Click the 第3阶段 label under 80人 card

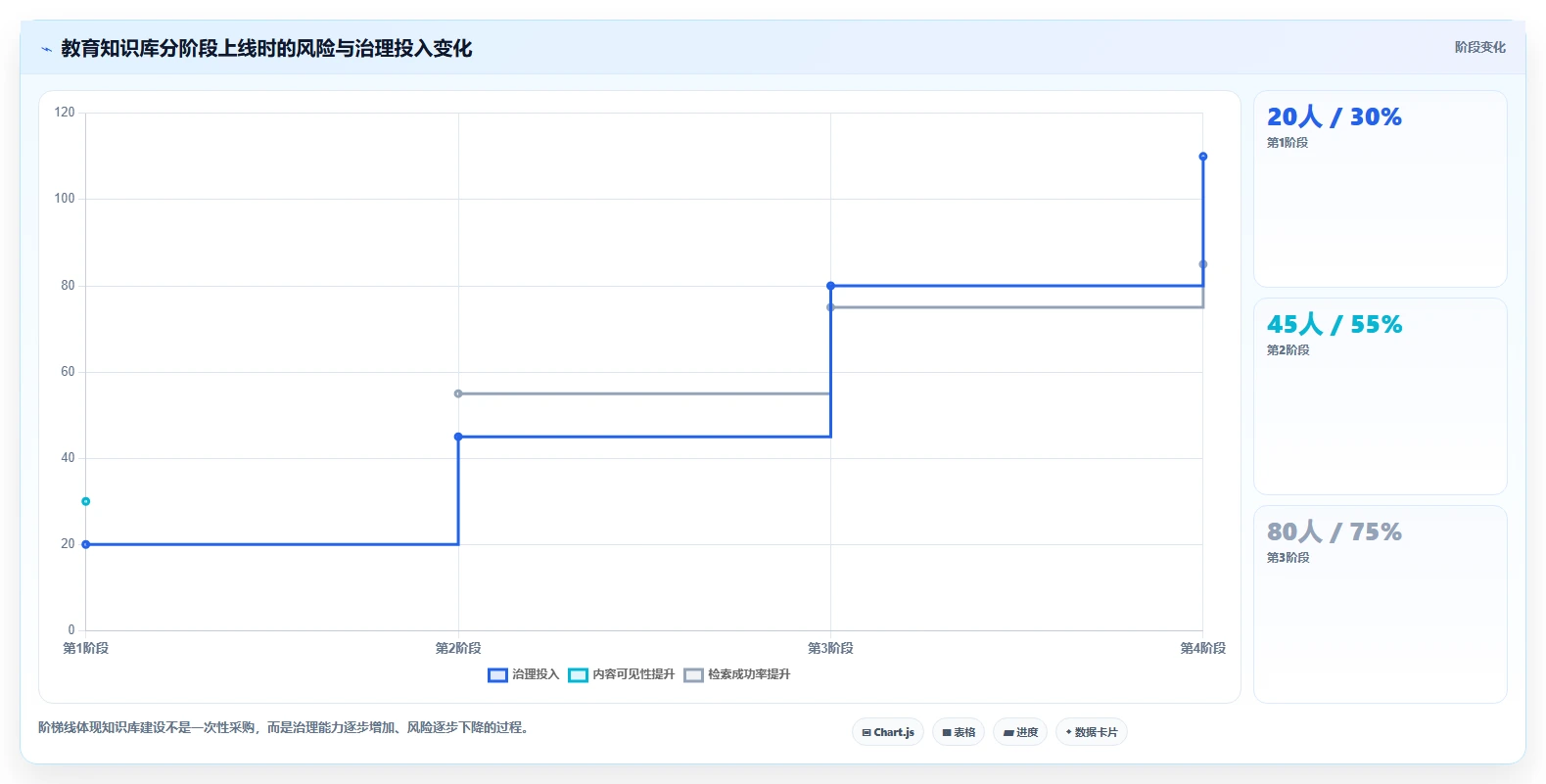click(x=1288, y=558)
